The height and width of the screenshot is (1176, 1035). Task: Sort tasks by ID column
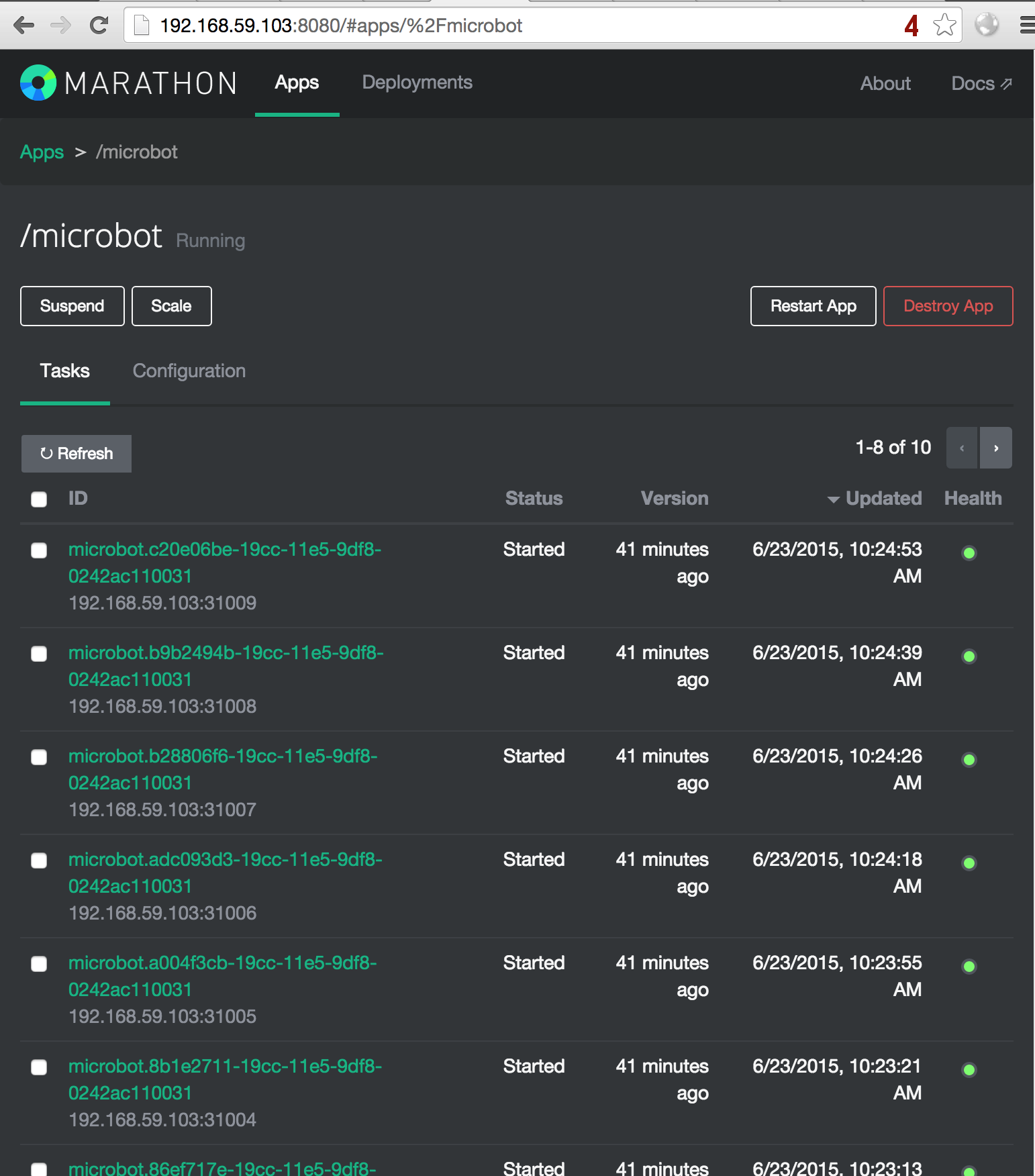[x=78, y=498]
